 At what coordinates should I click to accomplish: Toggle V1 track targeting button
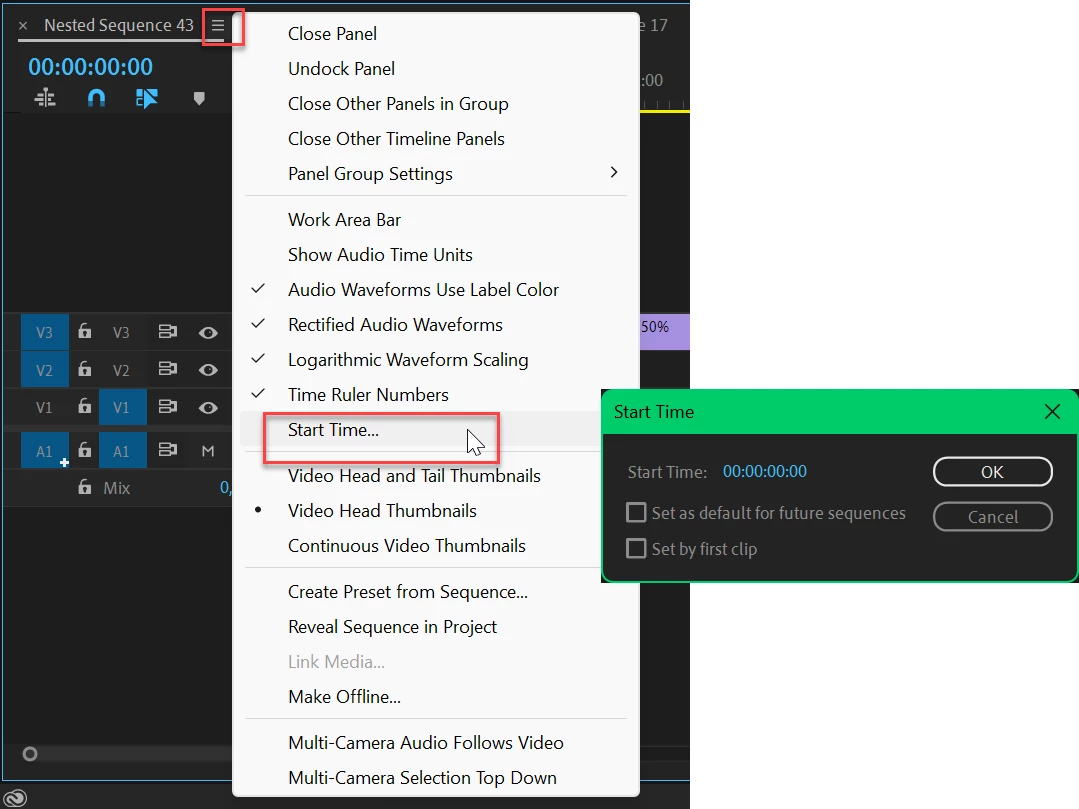click(x=122, y=407)
